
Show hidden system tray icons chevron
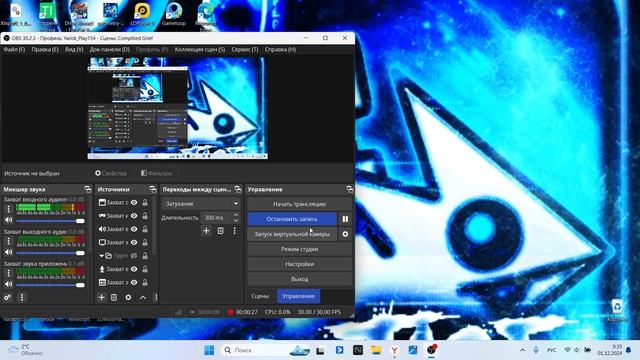tap(522, 350)
